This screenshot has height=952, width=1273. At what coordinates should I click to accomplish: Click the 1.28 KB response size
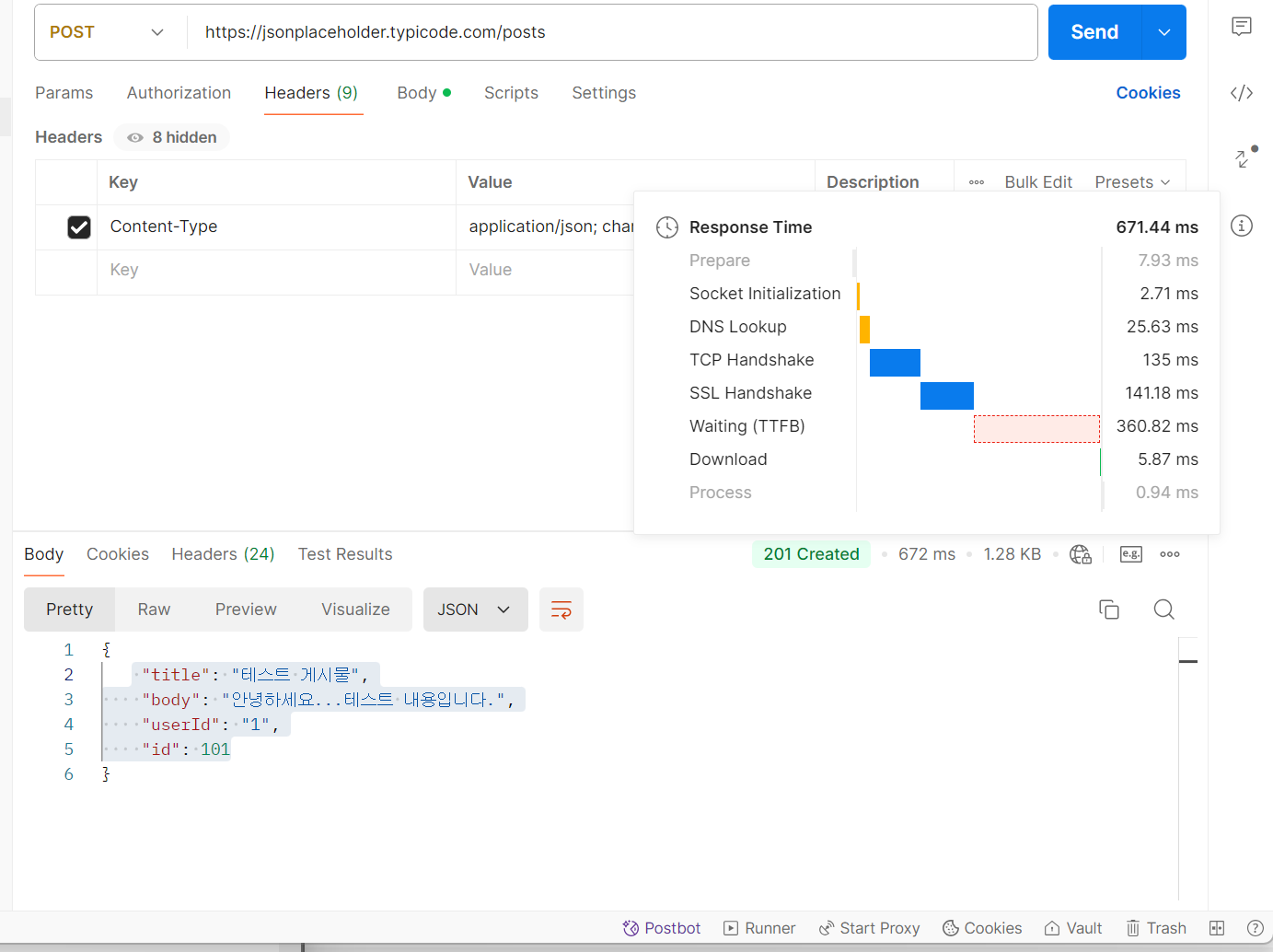(1012, 554)
